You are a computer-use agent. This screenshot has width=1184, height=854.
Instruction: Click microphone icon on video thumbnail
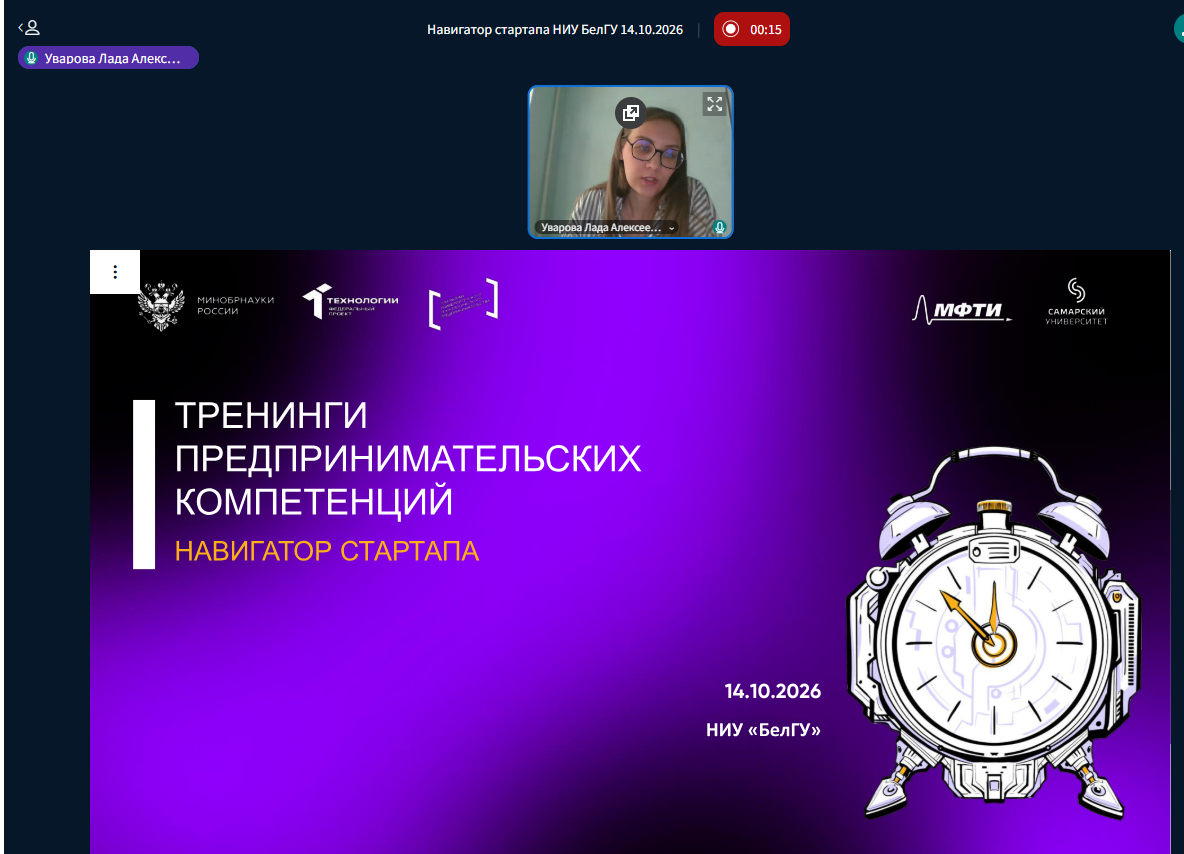click(720, 227)
